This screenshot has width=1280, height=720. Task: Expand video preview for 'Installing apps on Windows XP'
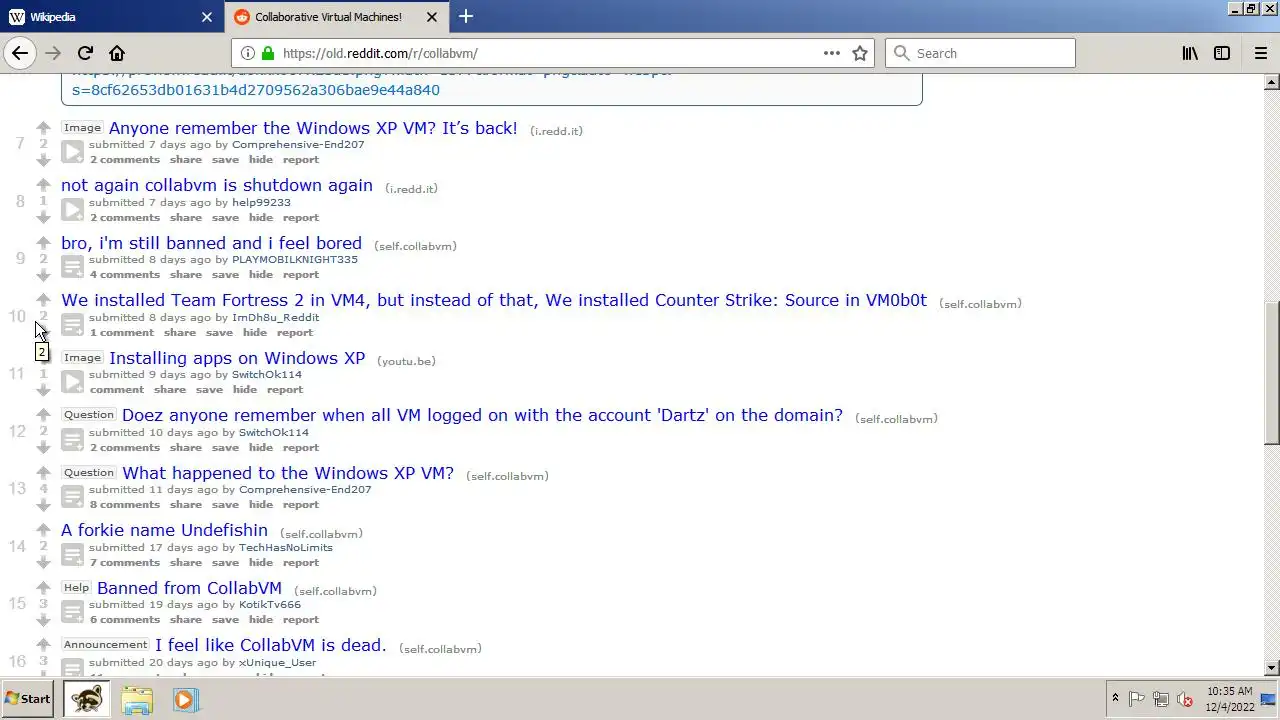pos(72,382)
